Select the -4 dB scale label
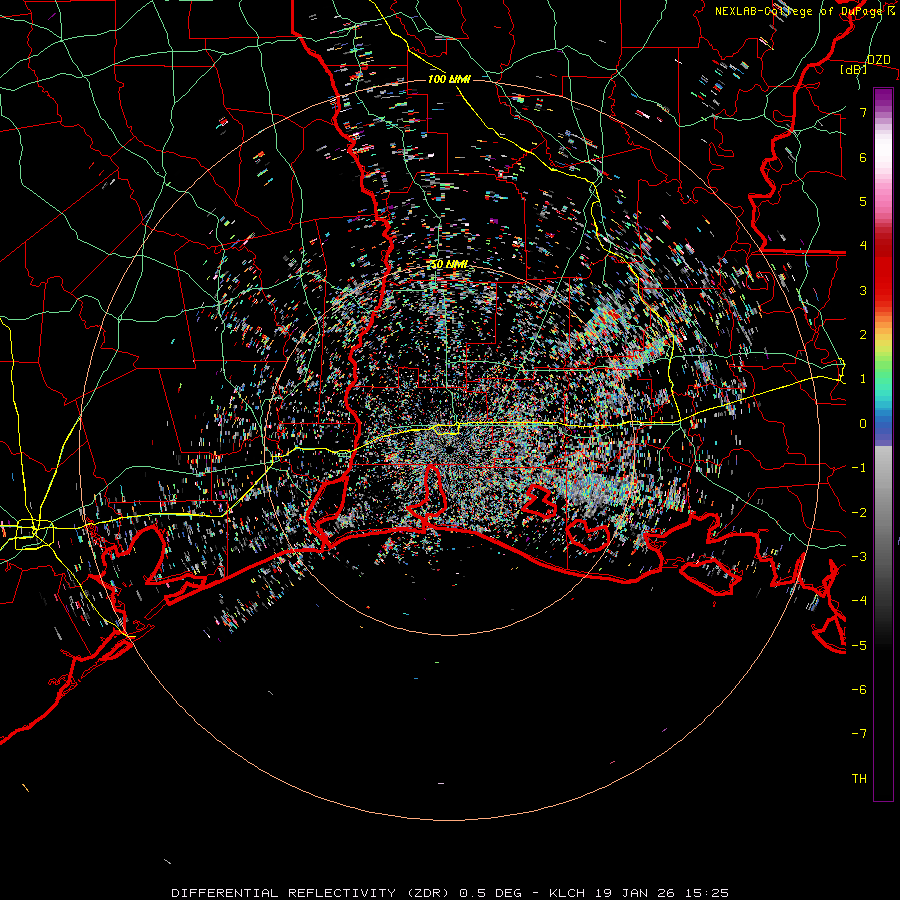The height and width of the screenshot is (900, 900). [859, 601]
